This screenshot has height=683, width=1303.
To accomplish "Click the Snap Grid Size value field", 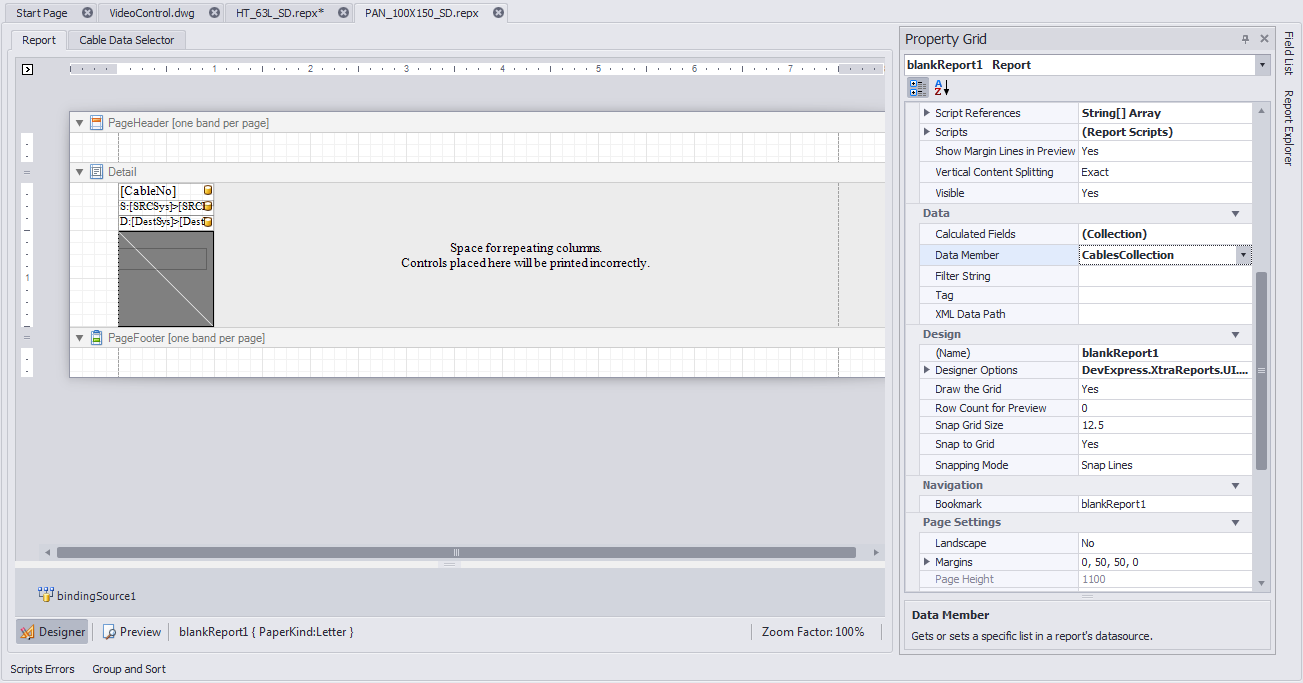I will click(x=1164, y=425).
